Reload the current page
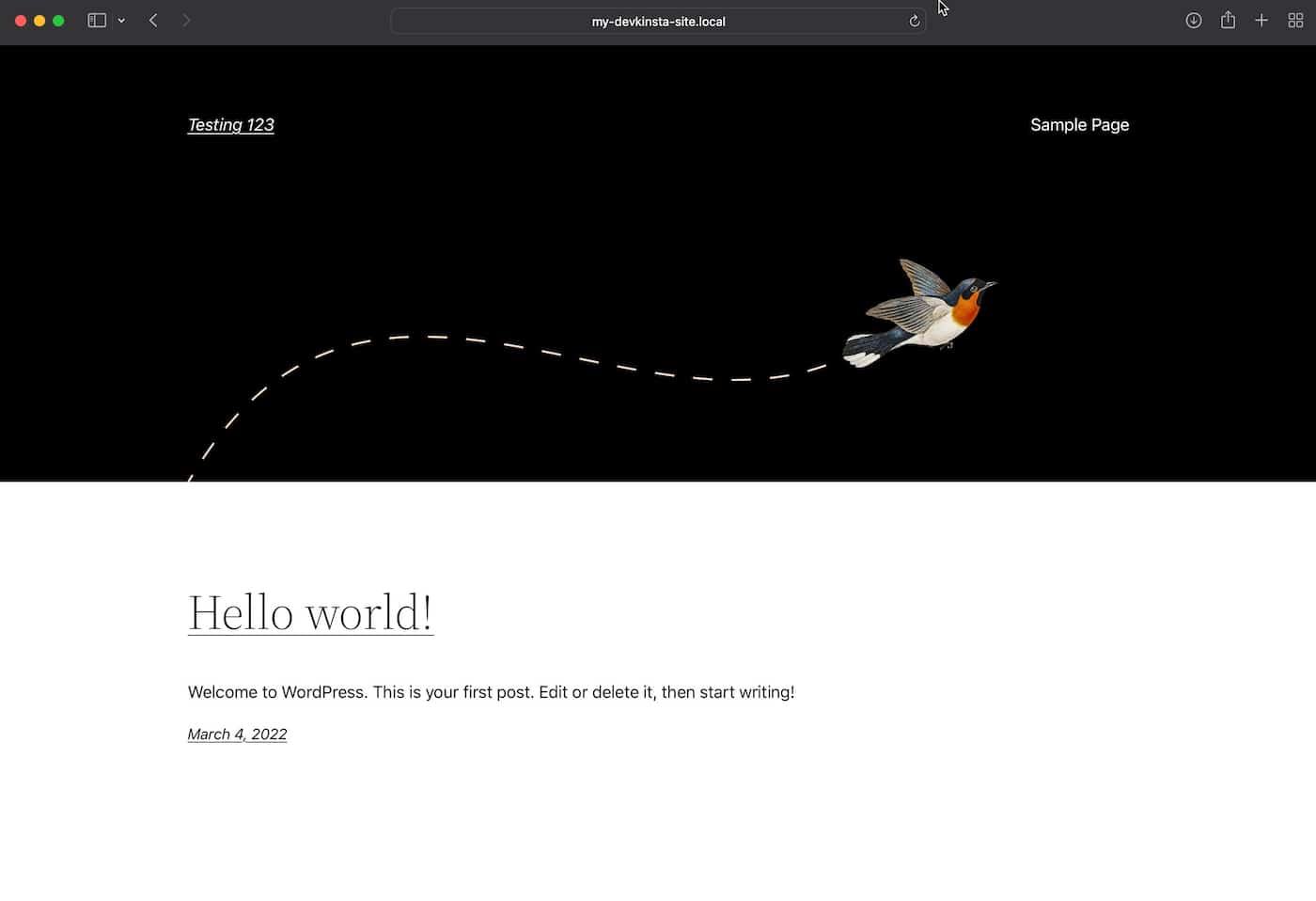 (x=914, y=21)
